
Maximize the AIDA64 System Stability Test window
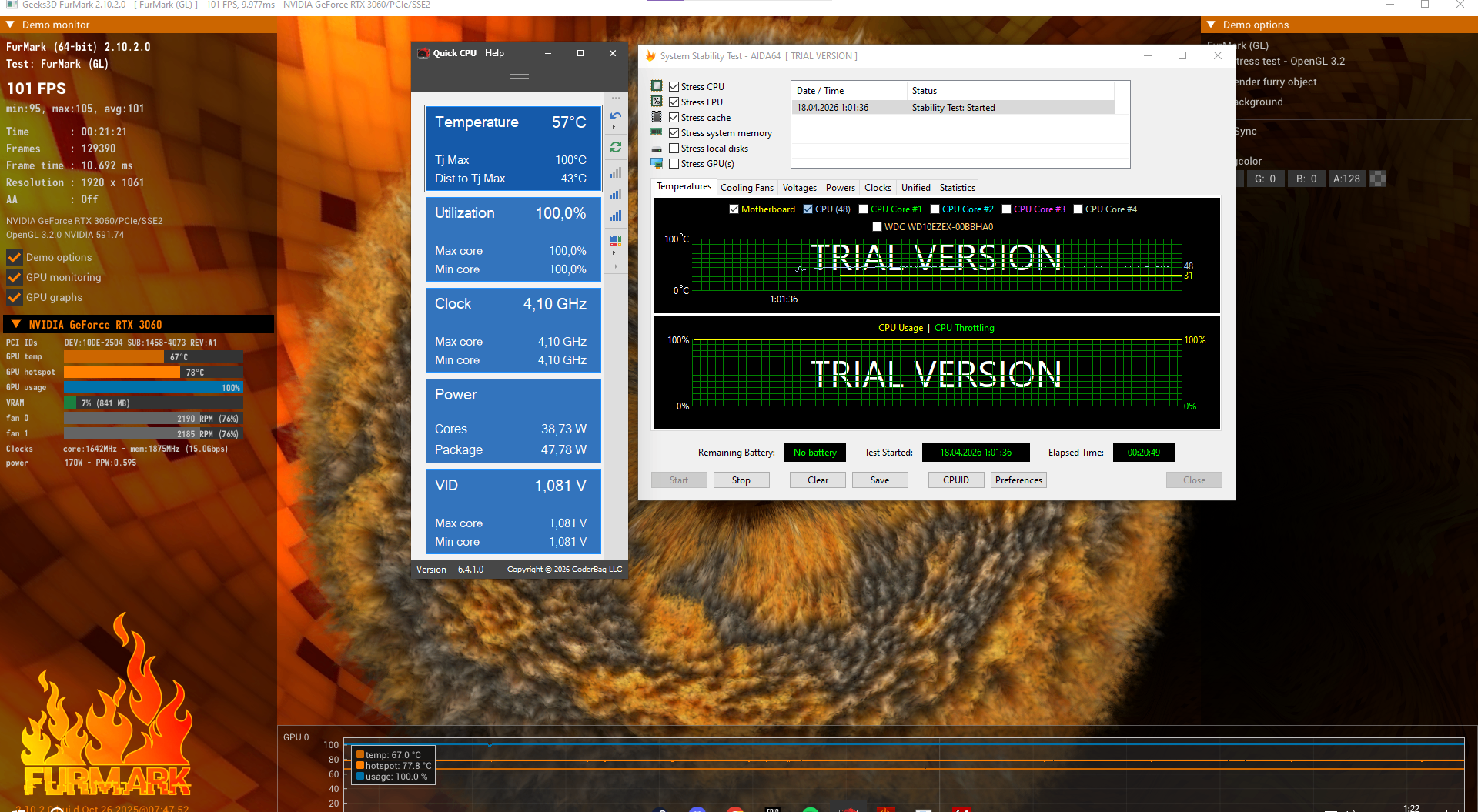[1182, 55]
